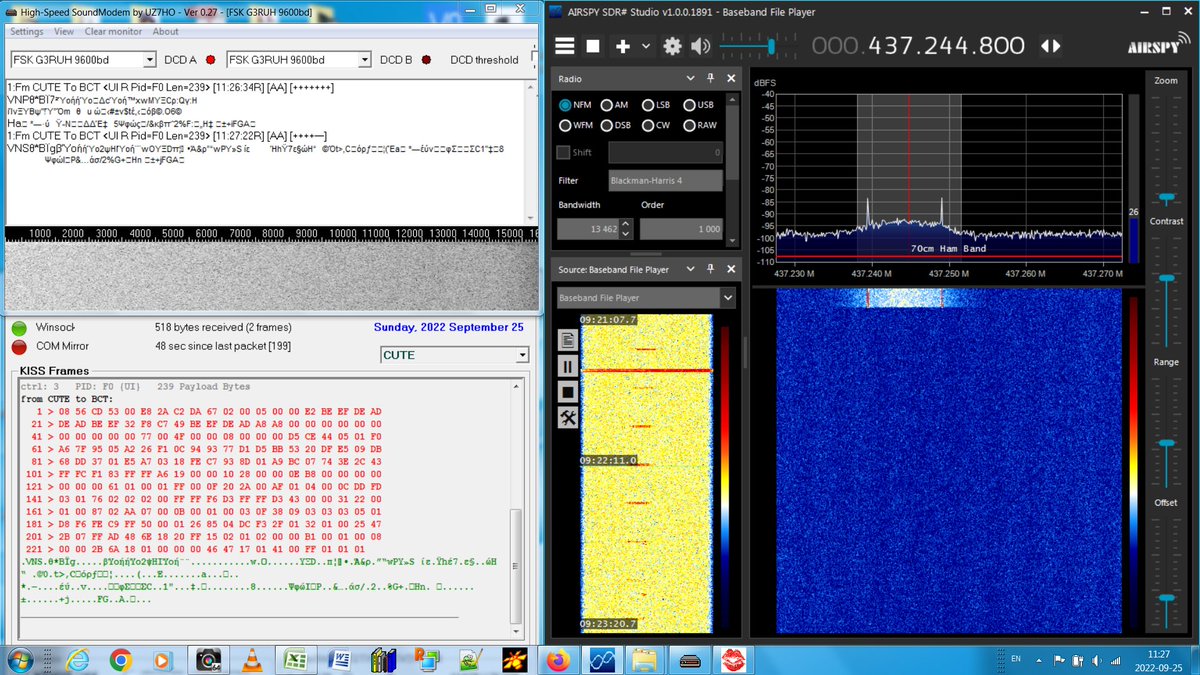Switch to Firefox in the taskbar
Screen dimensions: 1200x675
[x=558, y=659]
